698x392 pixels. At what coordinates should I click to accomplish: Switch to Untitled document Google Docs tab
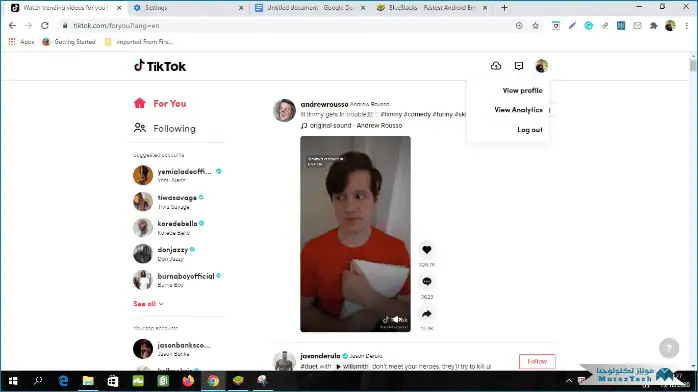tap(310, 8)
